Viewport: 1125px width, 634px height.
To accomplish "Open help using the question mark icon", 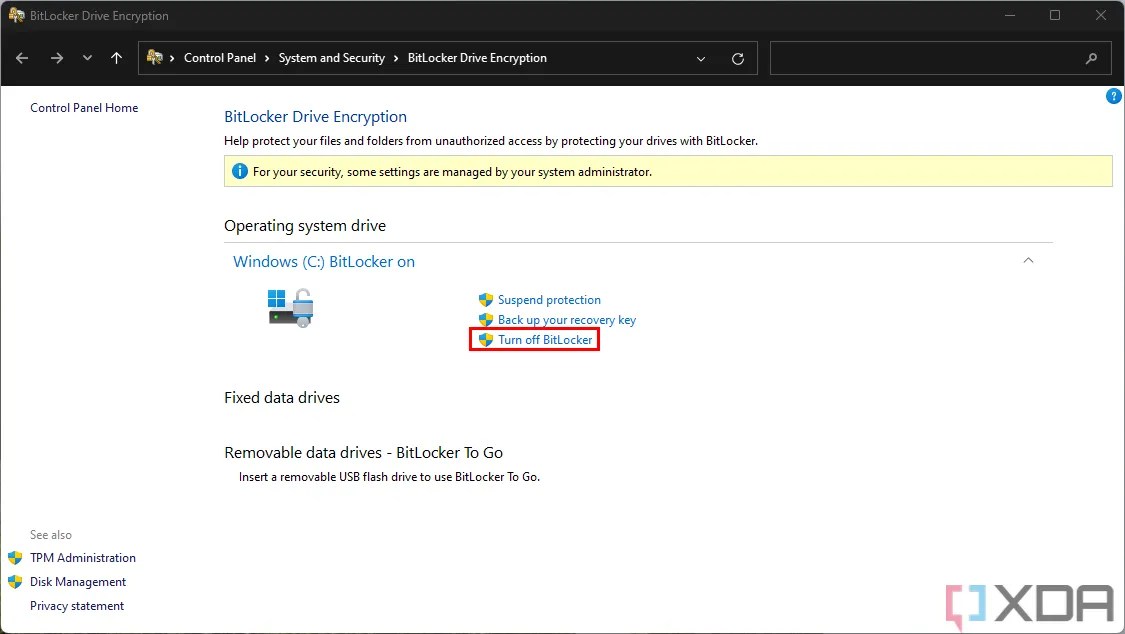I will pos(1114,96).
